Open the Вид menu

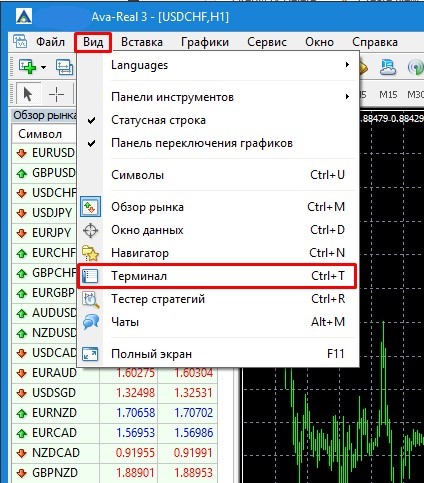(x=93, y=42)
